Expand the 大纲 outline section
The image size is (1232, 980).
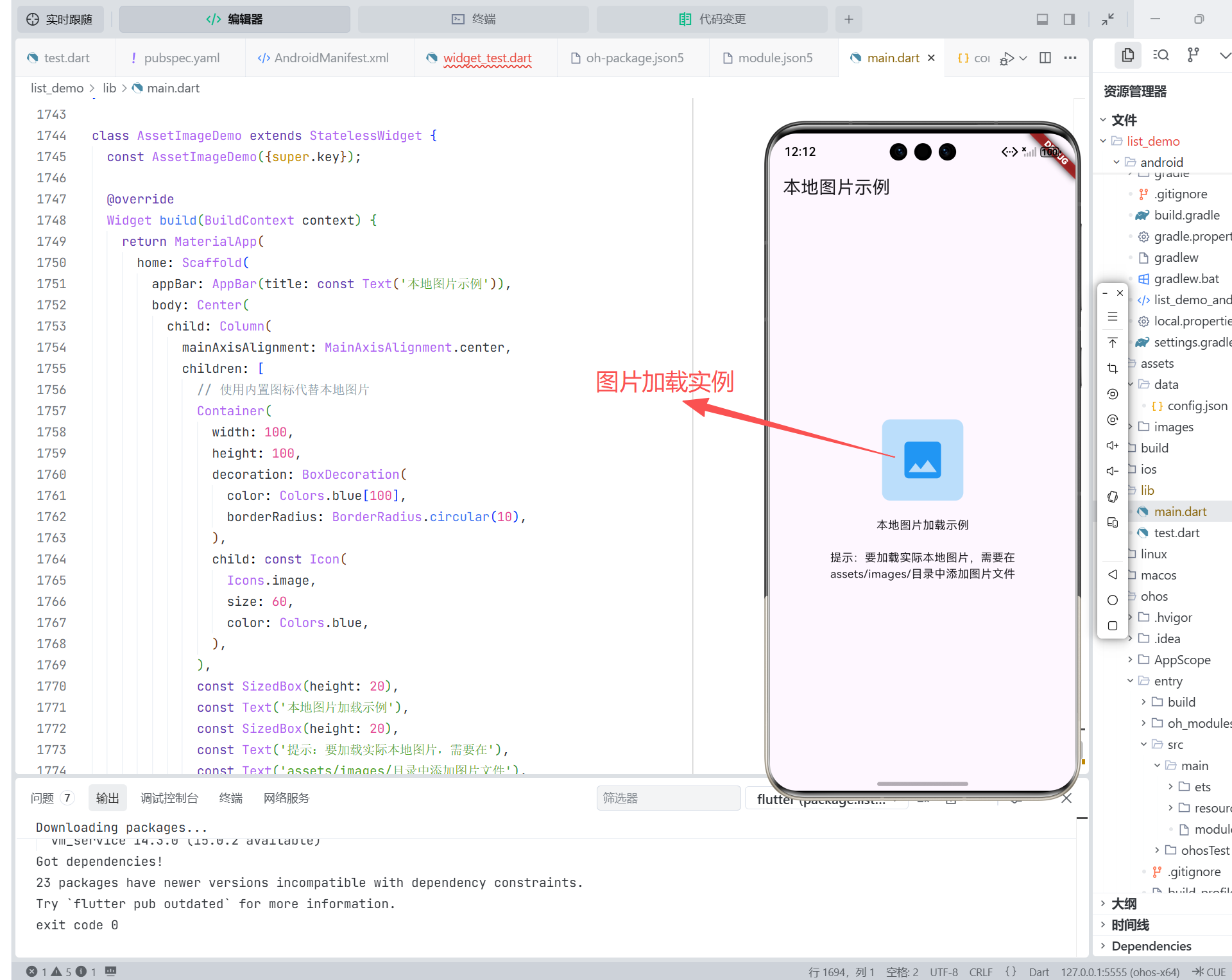pos(1124,904)
